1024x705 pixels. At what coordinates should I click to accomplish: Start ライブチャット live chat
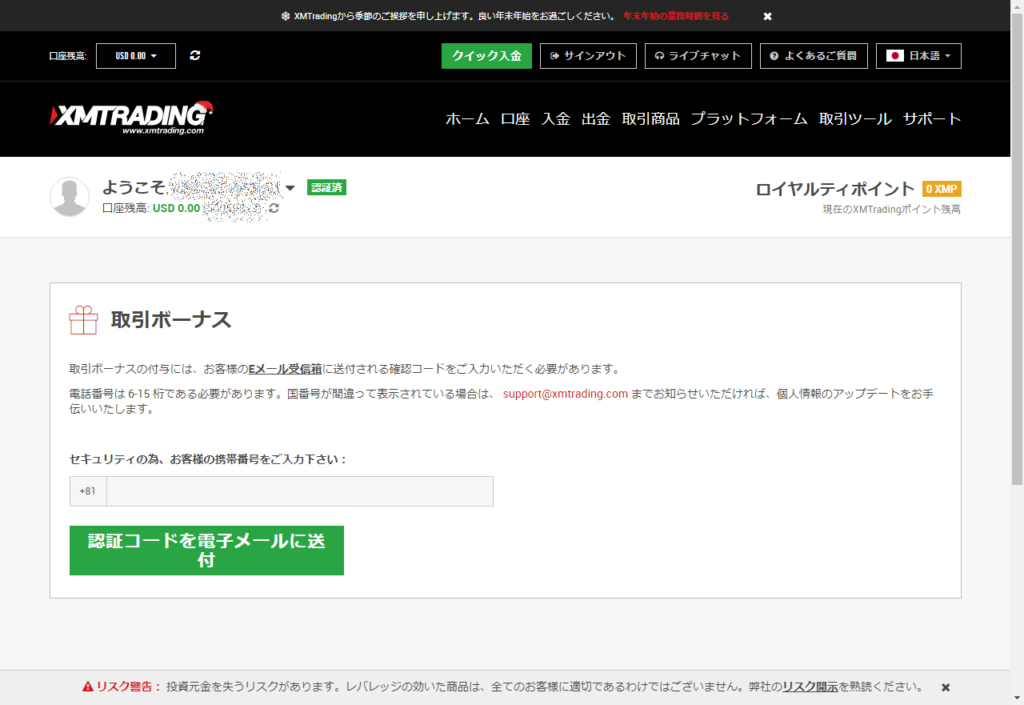[x=698, y=56]
